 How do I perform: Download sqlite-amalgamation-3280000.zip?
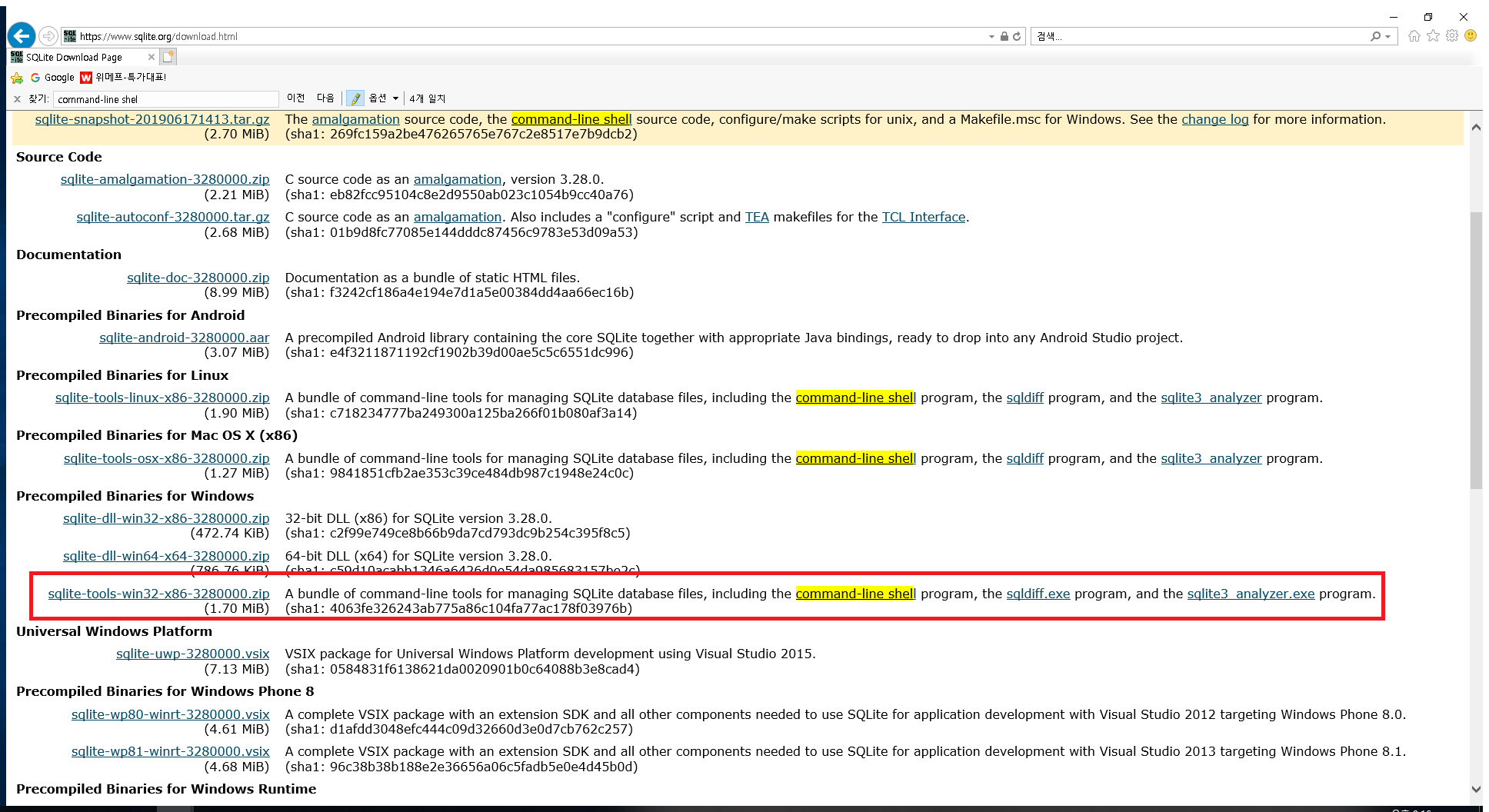[x=165, y=179]
